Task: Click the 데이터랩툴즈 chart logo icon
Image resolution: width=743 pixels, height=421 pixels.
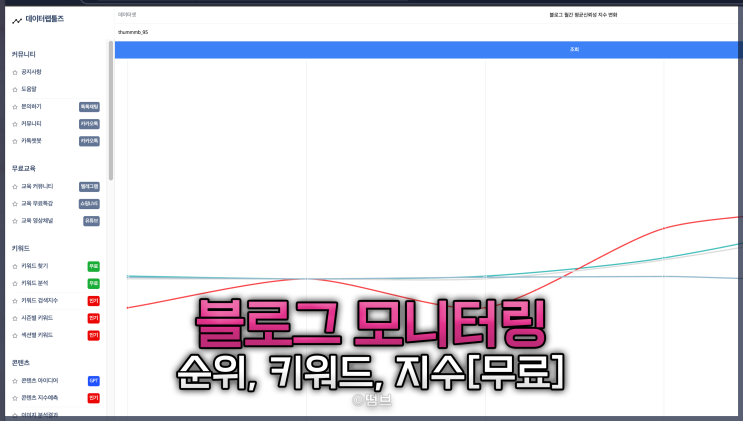Action: tap(17, 20)
